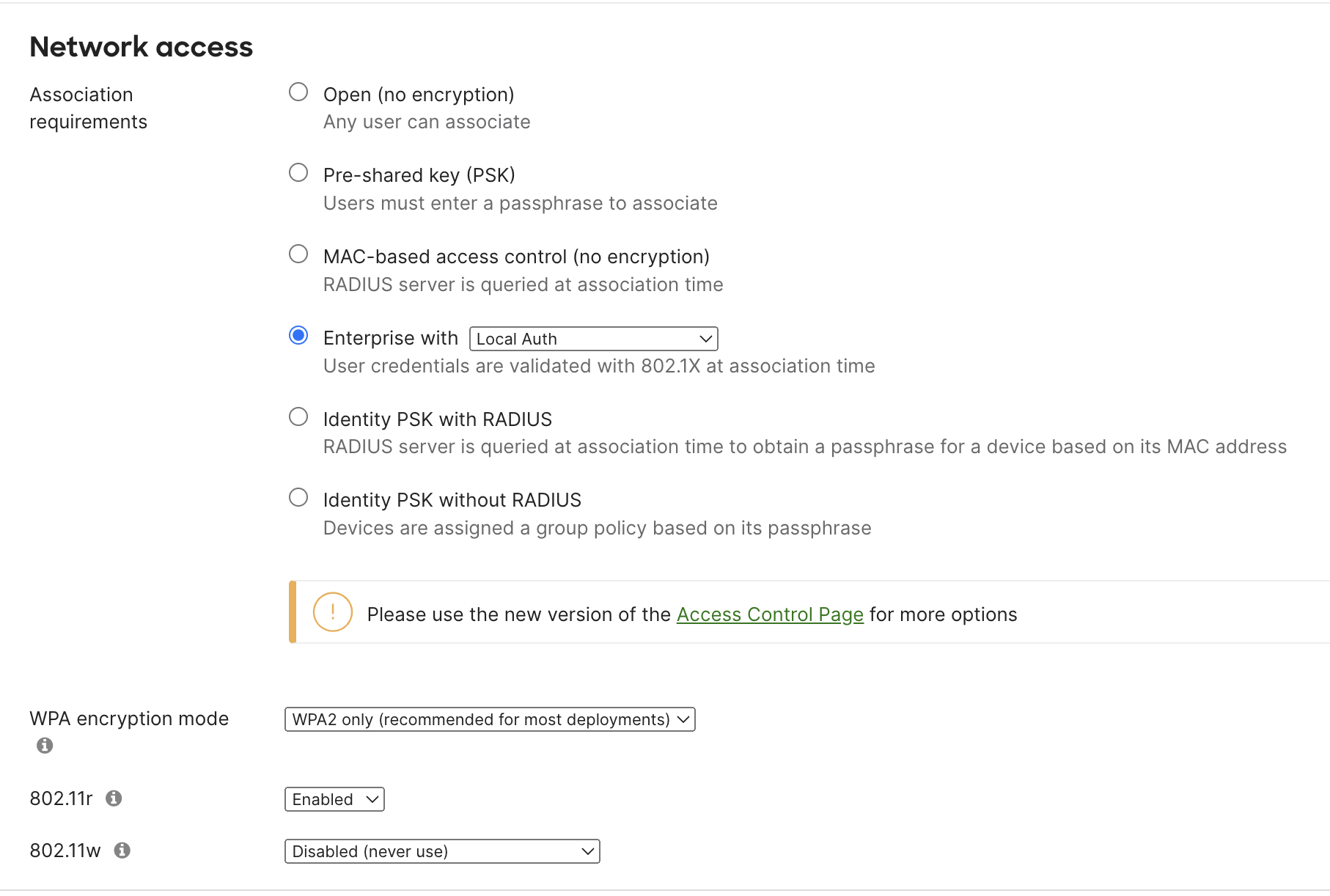Click the info icon next to WPA encryption mode

click(44, 745)
